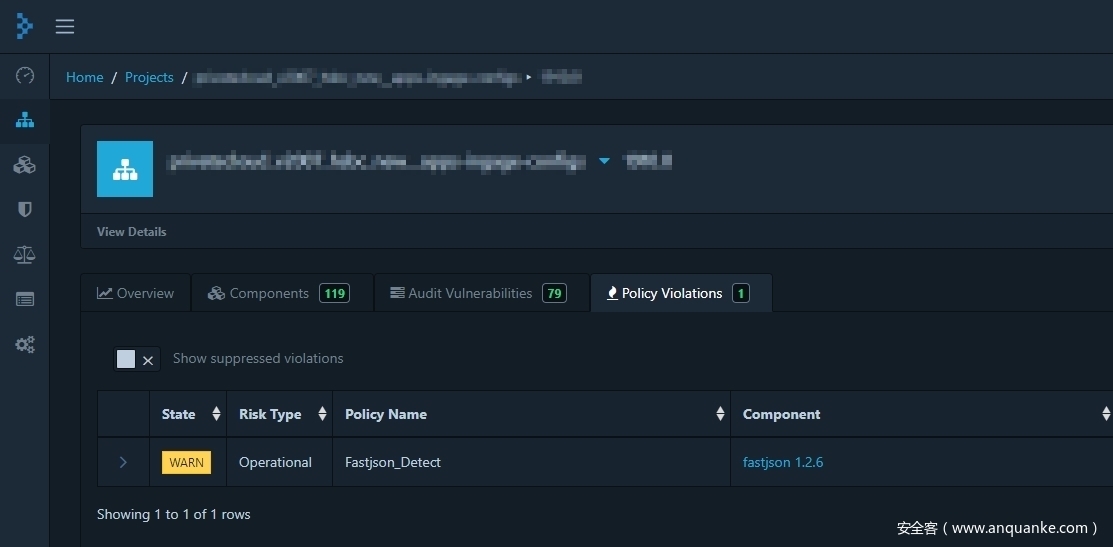Click the Showing 1 to 1 of 1 rows text
The width and height of the screenshot is (1113, 547).
tap(174, 514)
